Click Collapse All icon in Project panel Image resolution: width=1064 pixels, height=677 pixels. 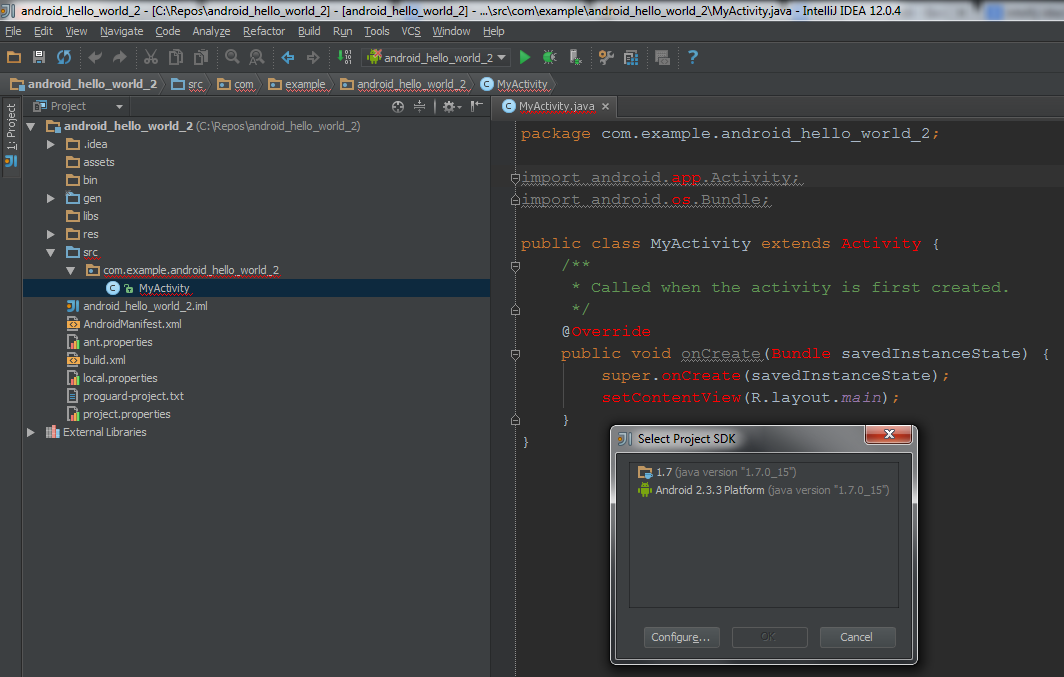click(419, 107)
